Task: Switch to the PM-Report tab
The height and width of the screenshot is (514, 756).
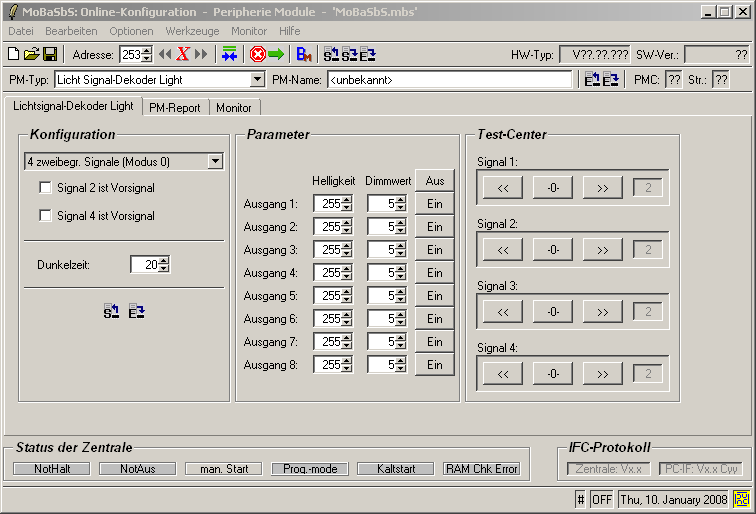Action: point(175,107)
